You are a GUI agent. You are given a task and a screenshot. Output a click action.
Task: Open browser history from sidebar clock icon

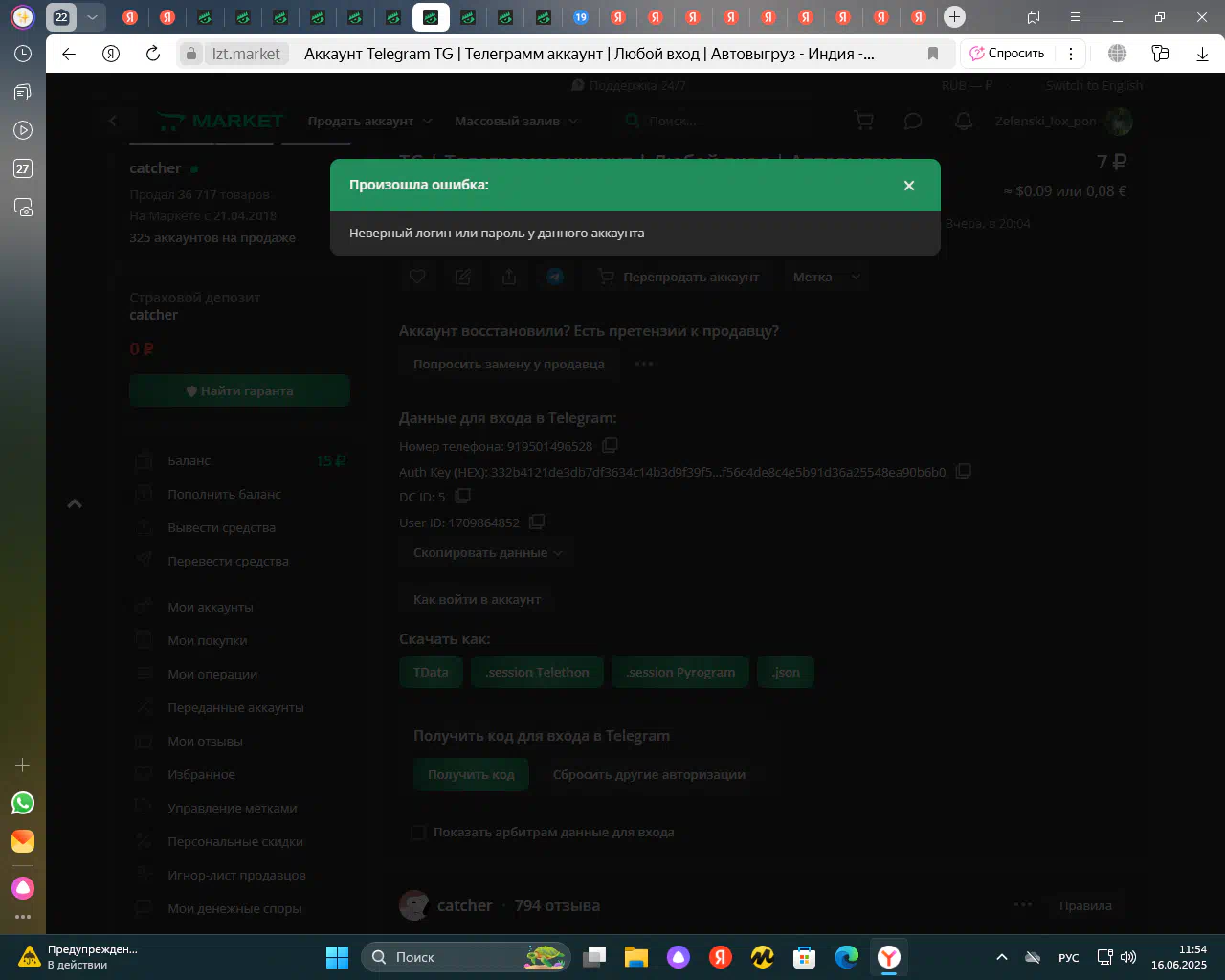pos(23,54)
